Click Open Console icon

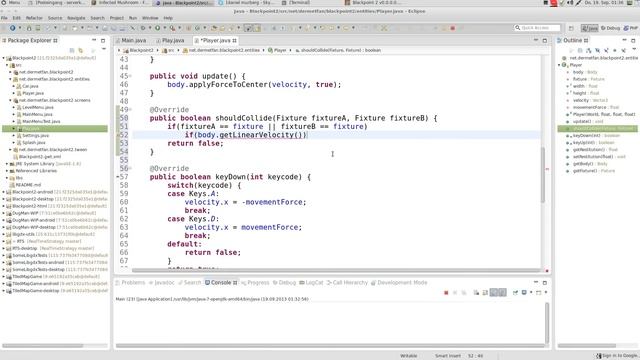click(x=539, y=293)
